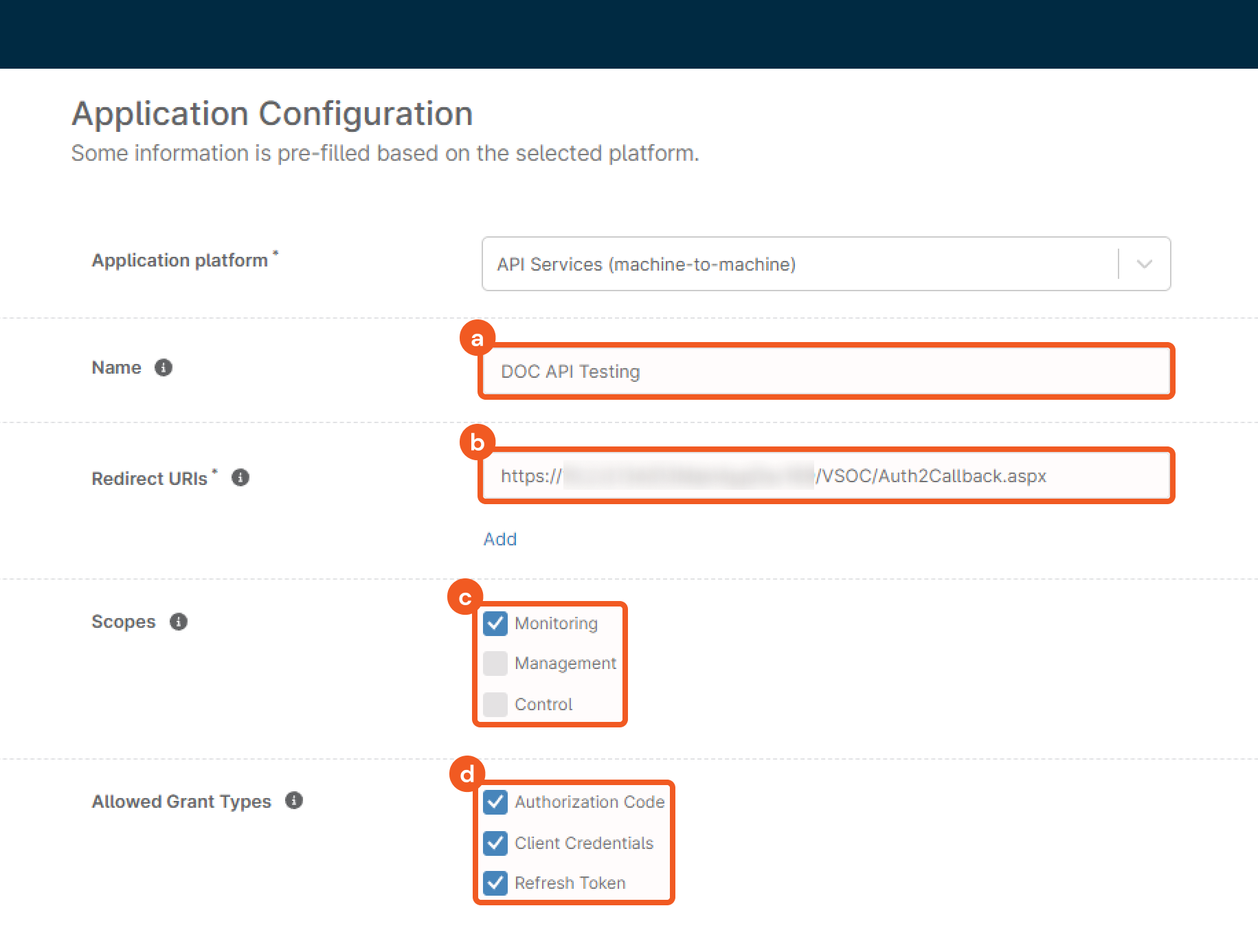Screen dimensions: 1258x952
Task: Click the info icon next to Name
Action: [163, 367]
